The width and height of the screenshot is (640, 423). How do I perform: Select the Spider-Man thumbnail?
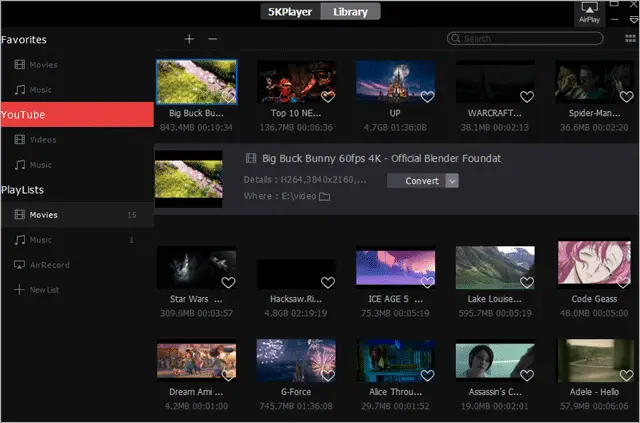tap(594, 82)
